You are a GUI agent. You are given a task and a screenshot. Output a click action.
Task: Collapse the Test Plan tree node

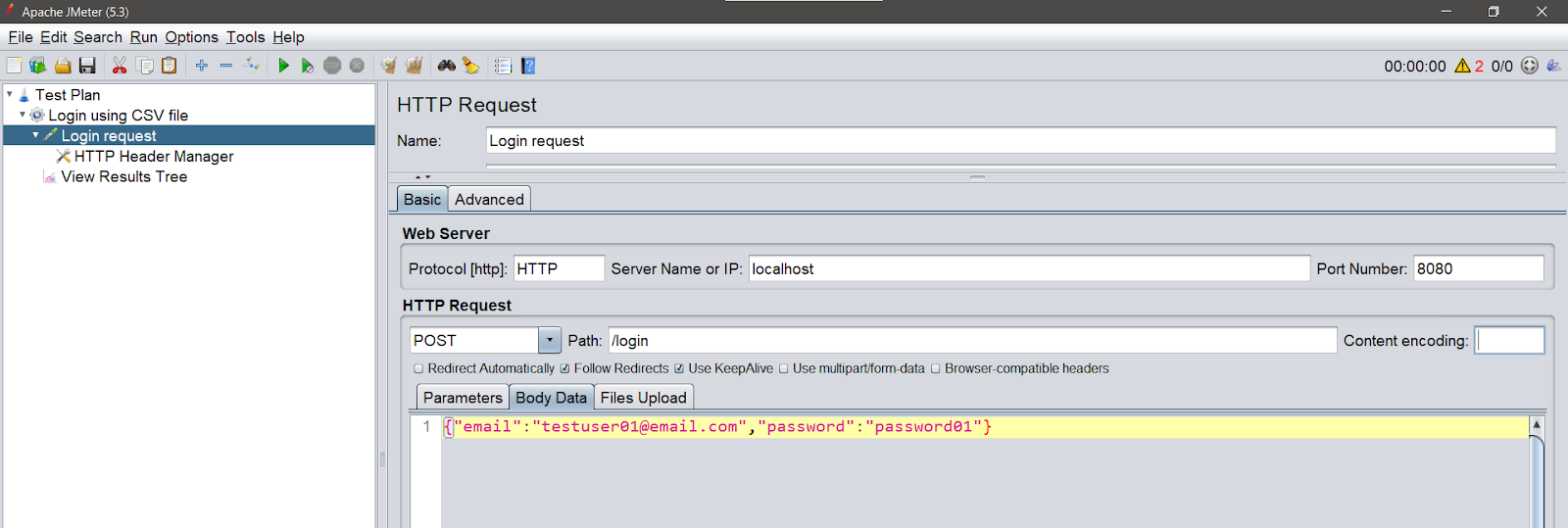[10, 94]
